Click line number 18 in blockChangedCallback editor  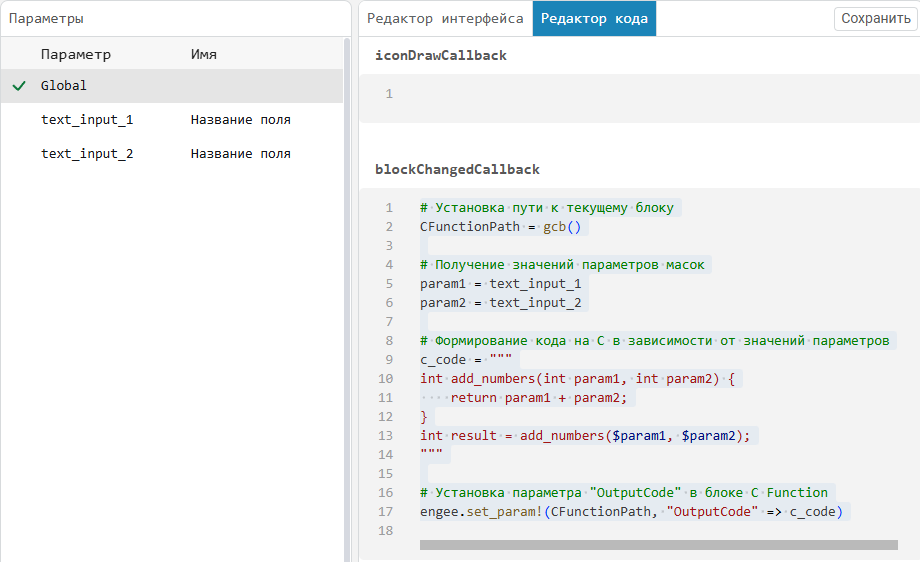pos(385,531)
